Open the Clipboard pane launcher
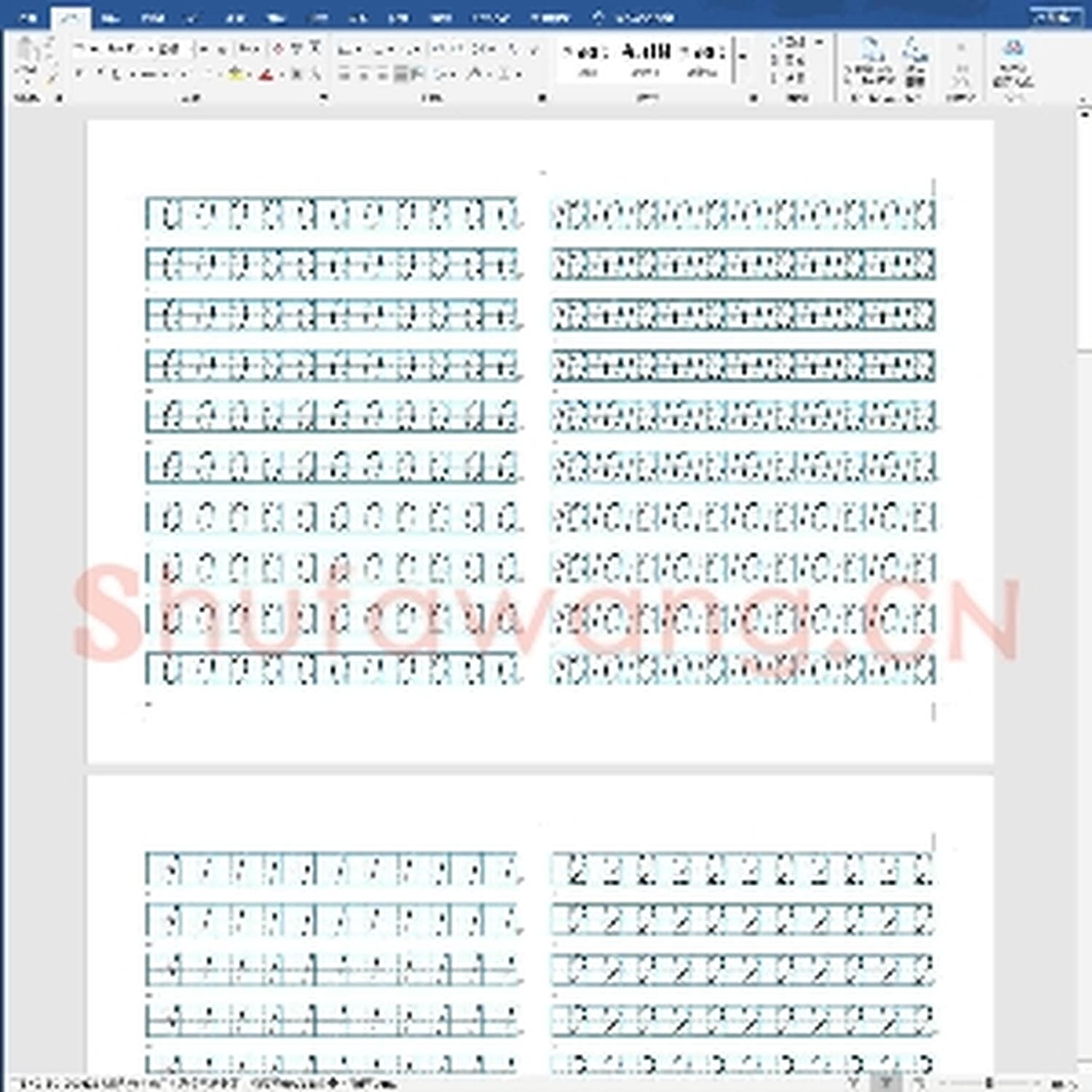This screenshot has height=1092, width=1092. pos(59,98)
